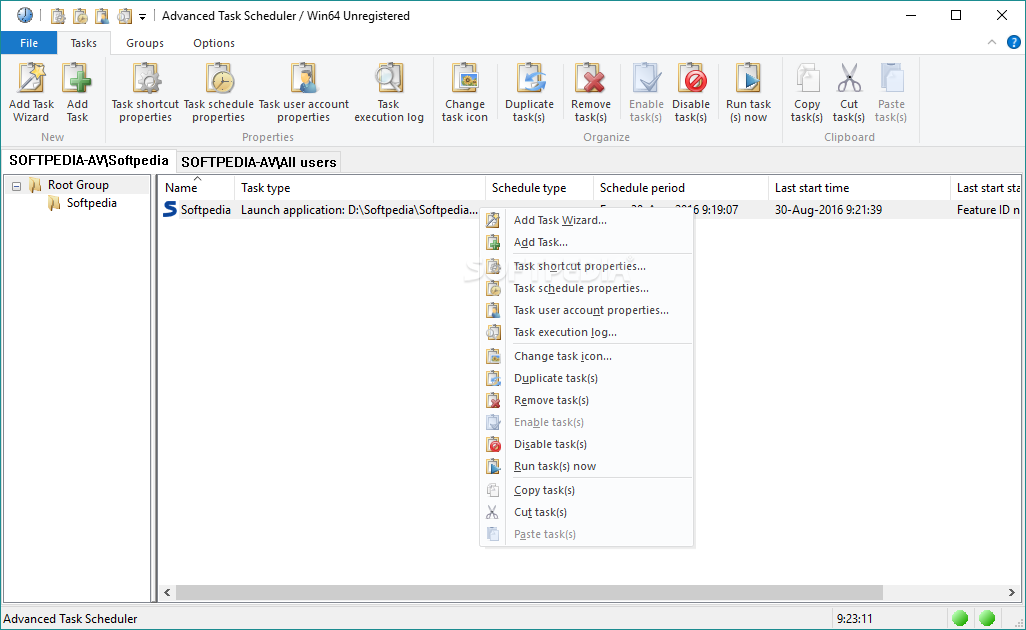This screenshot has width=1026, height=630.
Task: Click Run task(s) now in ribbon
Action: [749, 93]
